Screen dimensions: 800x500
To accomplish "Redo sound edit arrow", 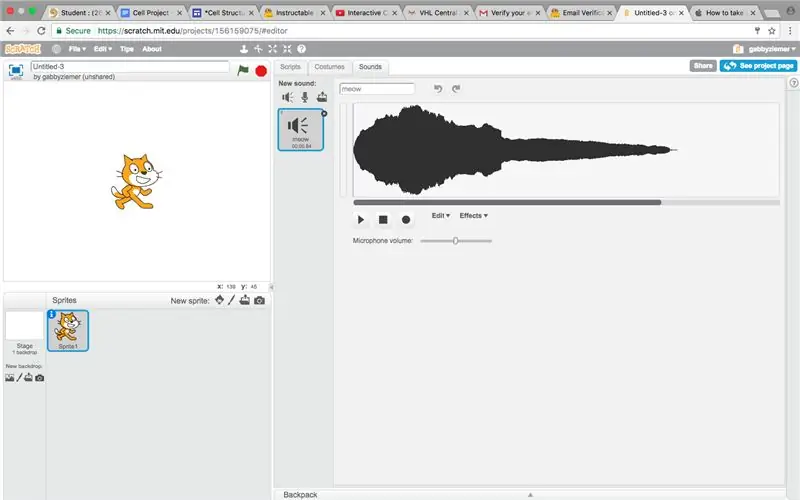I will coord(456,88).
